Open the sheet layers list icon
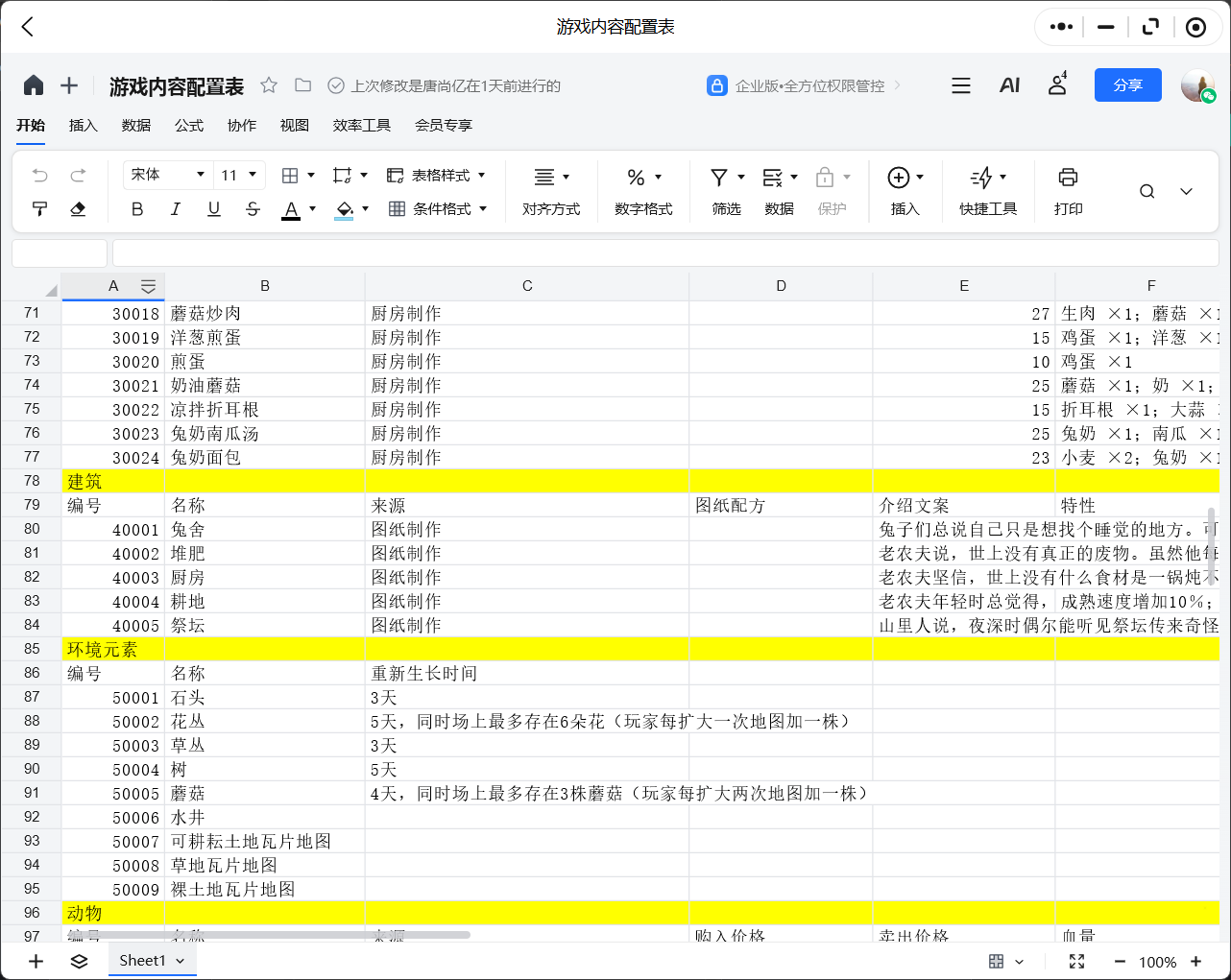The image size is (1231, 980). point(79,961)
